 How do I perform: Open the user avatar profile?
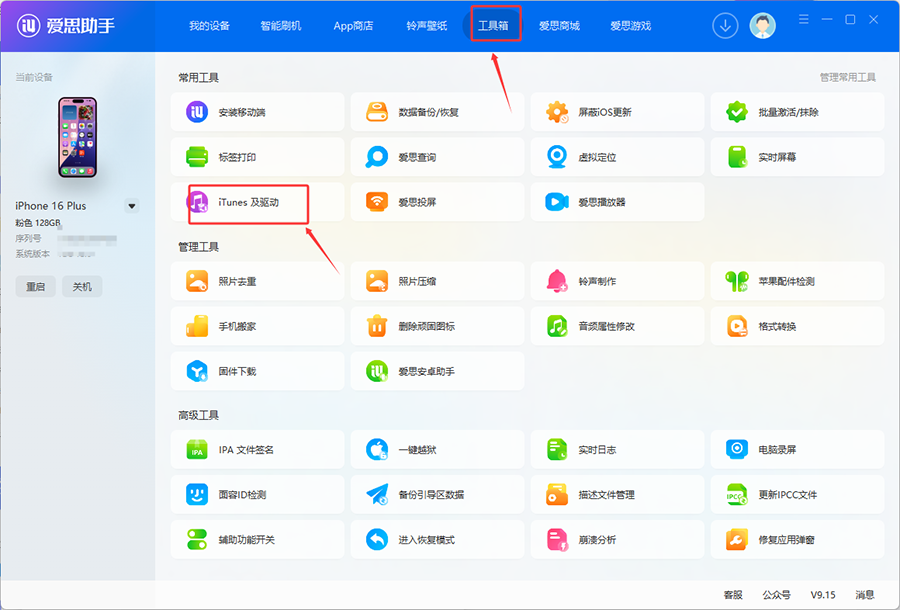pos(763,26)
